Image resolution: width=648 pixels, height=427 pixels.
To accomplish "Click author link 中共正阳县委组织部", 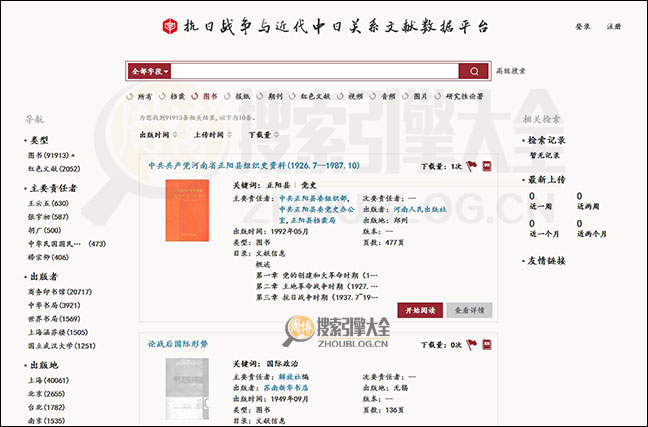I will point(314,198).
